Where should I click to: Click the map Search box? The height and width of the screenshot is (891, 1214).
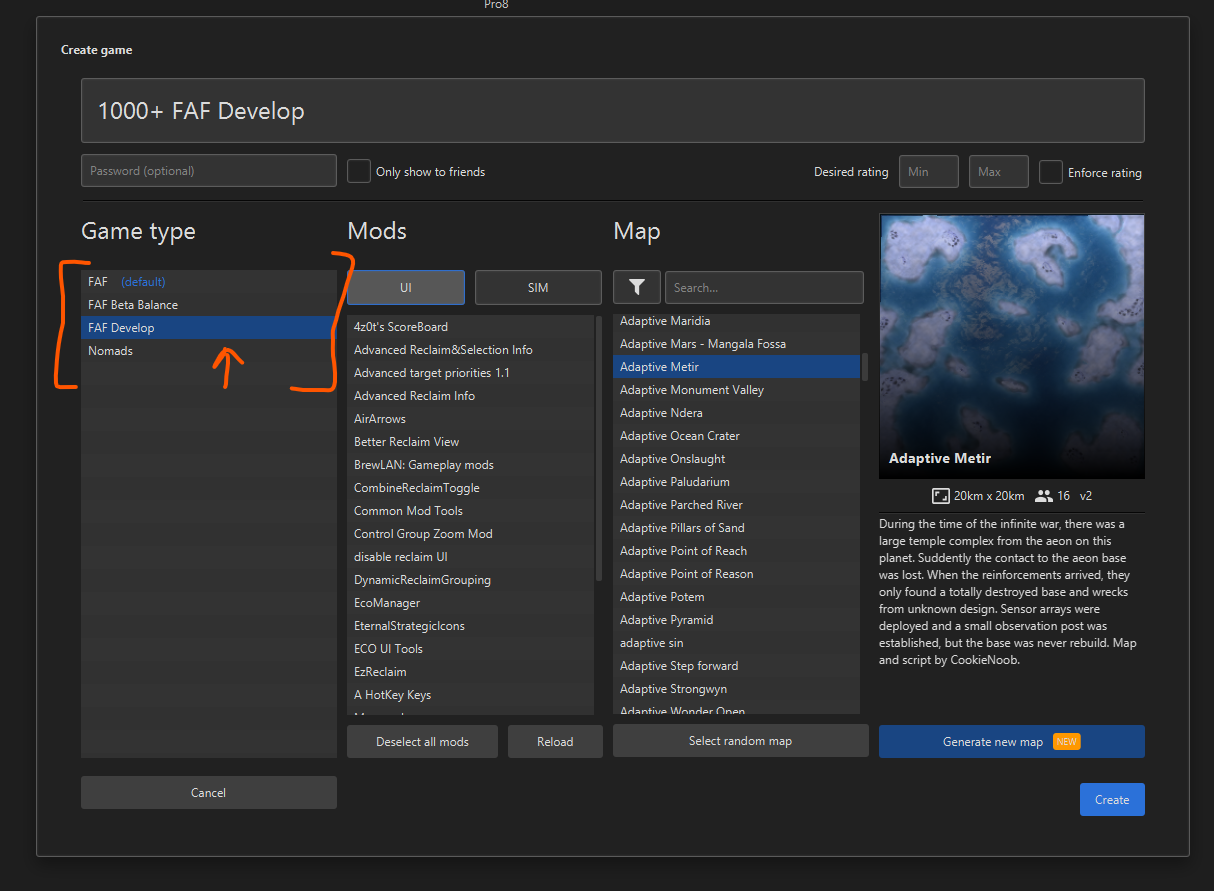coord(764,287)
